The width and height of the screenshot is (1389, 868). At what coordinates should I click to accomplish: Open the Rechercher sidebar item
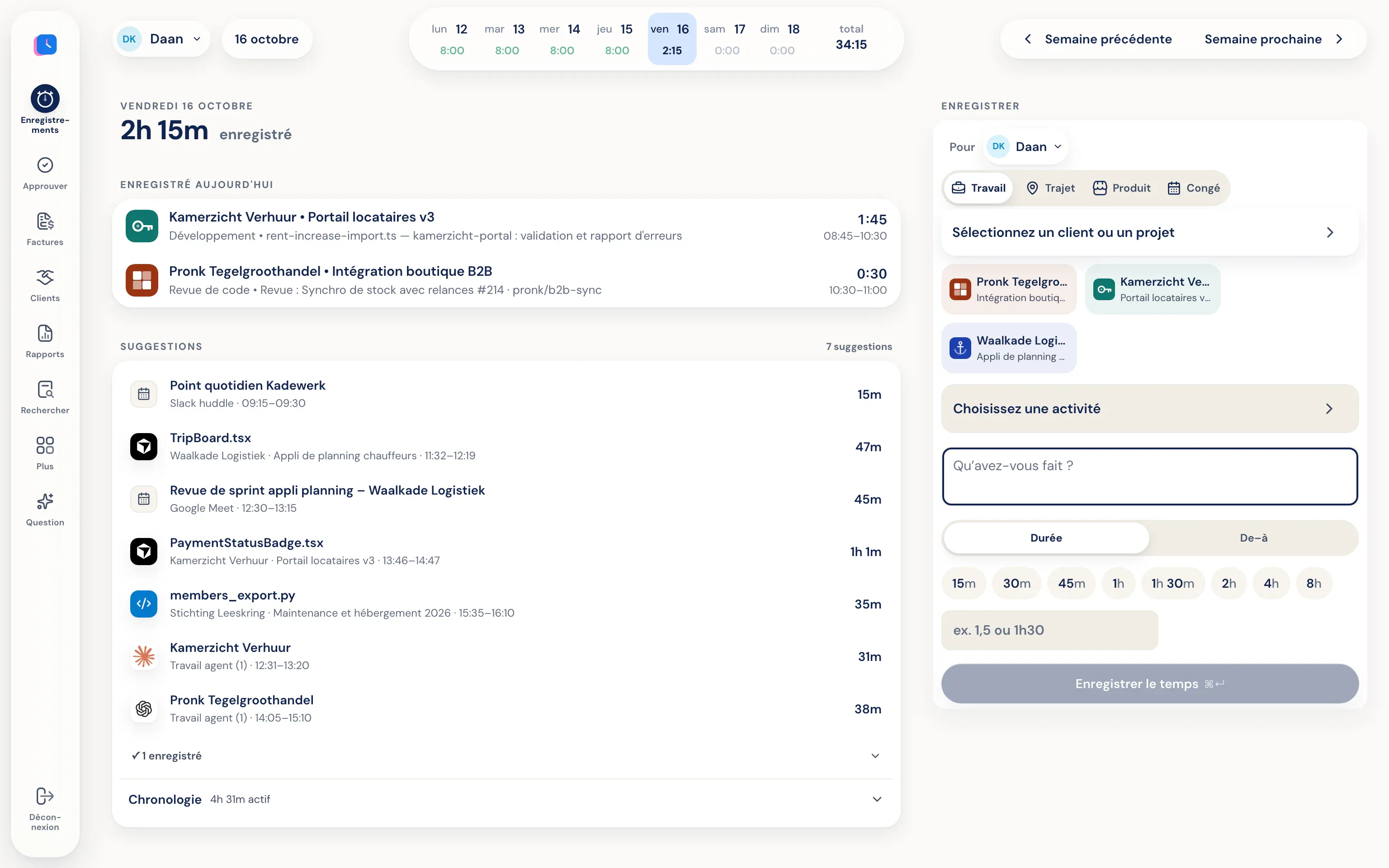click(45, 397)
